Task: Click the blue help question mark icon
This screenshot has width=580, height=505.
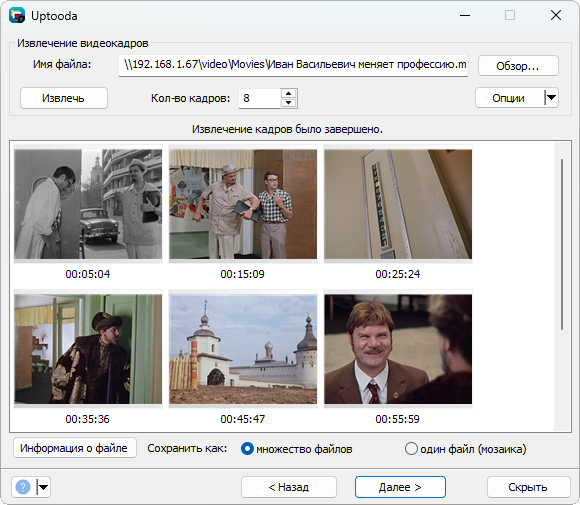Action: click(23, 487)
